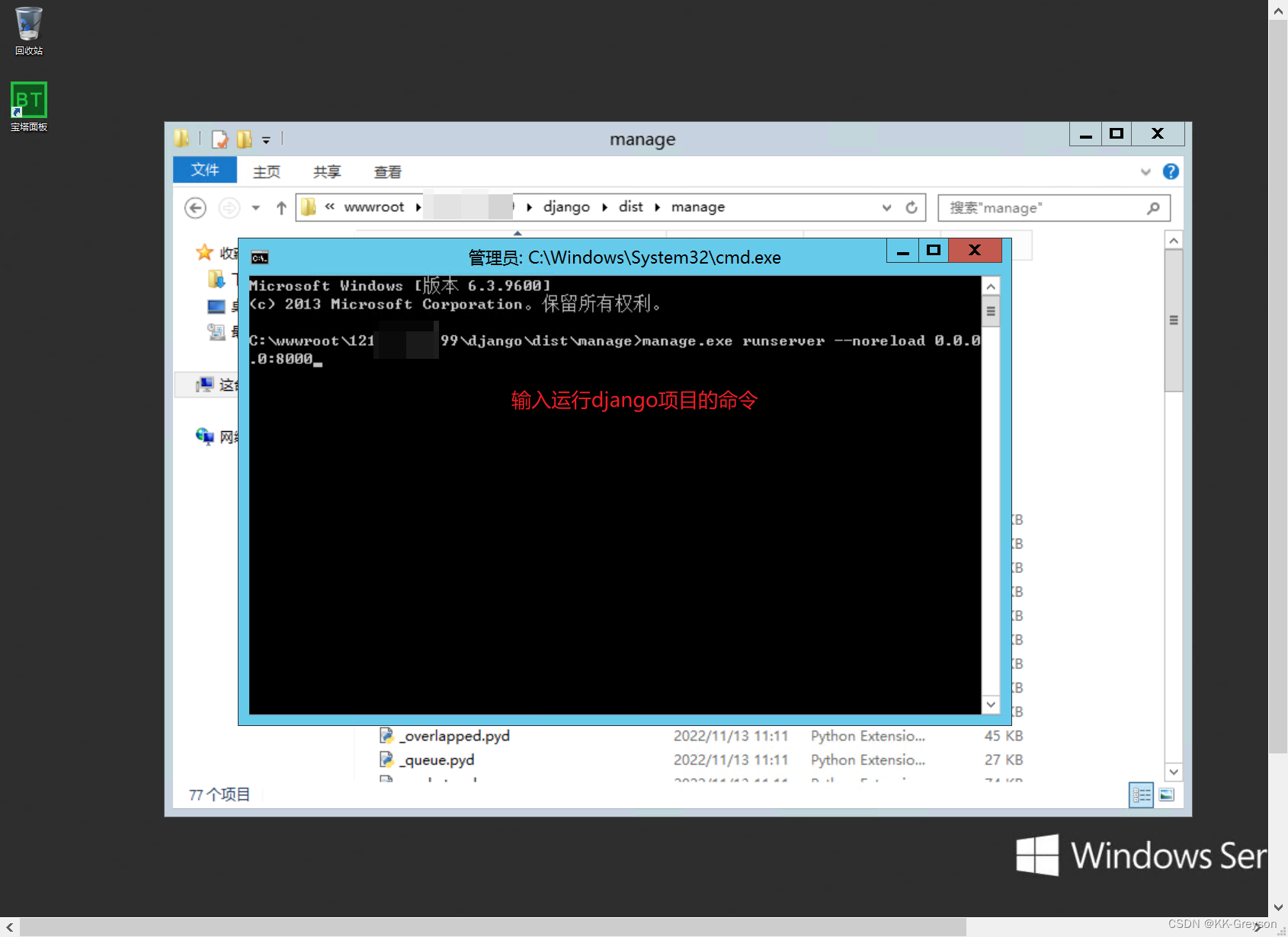The image size is (1288, 937).
Task: Close the manage Explorer window
Action: 1158,134
